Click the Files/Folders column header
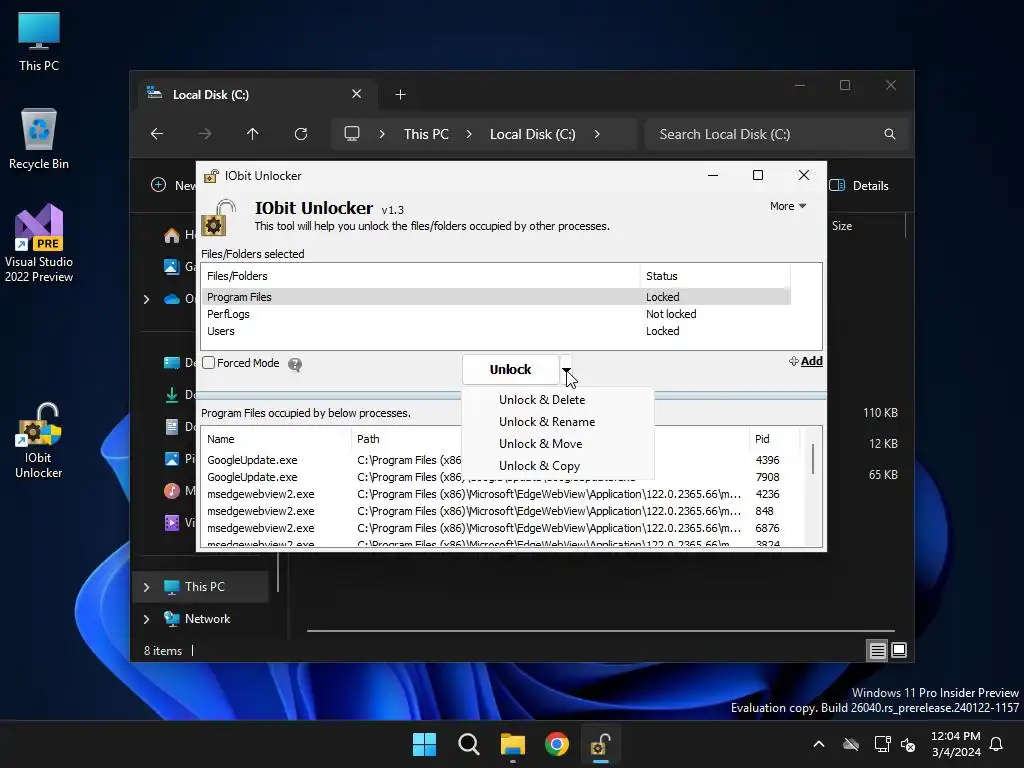Screen dimensions: 1024x768 pyautogui.click(x=421, y=276)
